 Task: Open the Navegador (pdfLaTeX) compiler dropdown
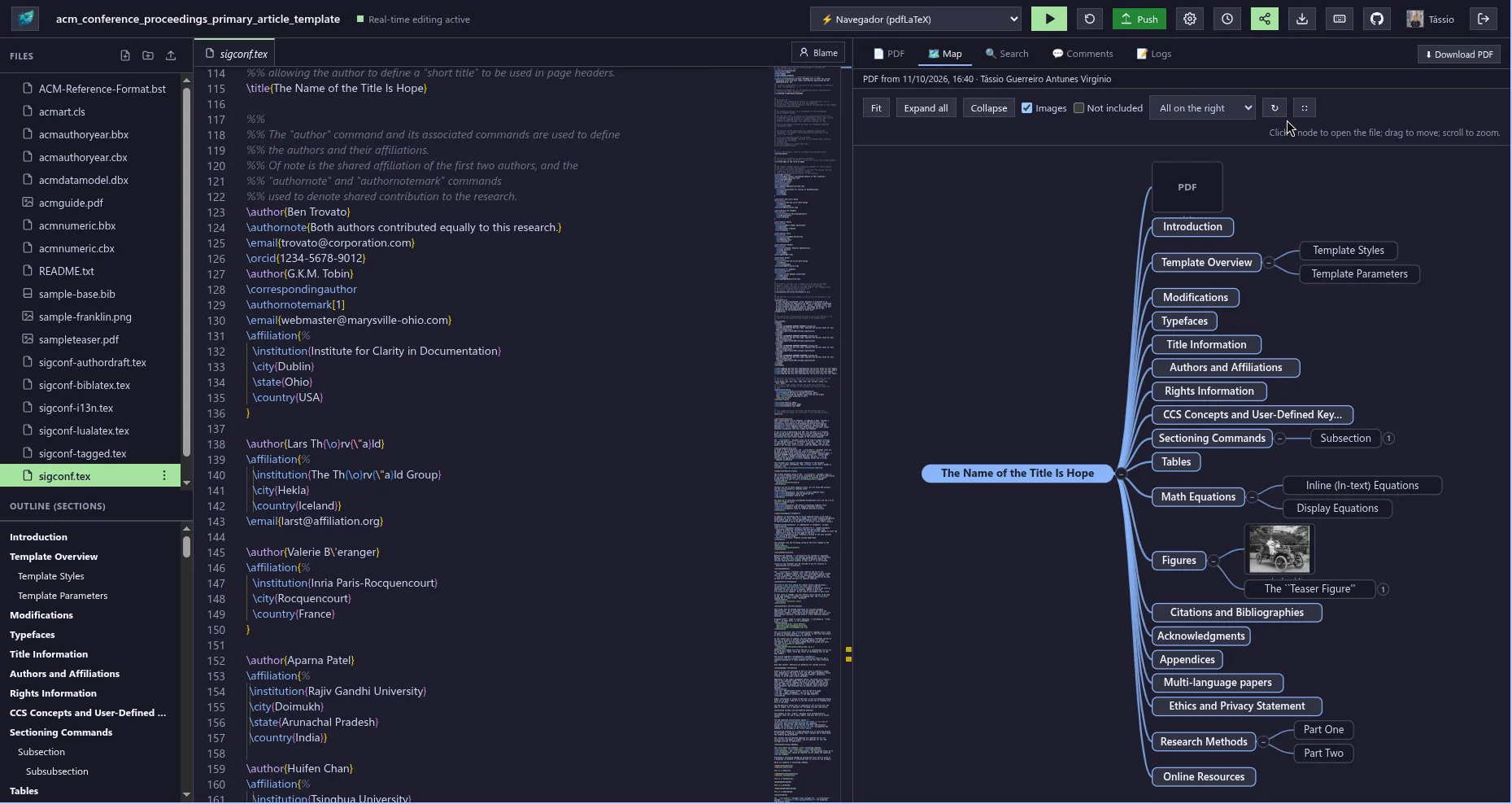pos(916,19)
